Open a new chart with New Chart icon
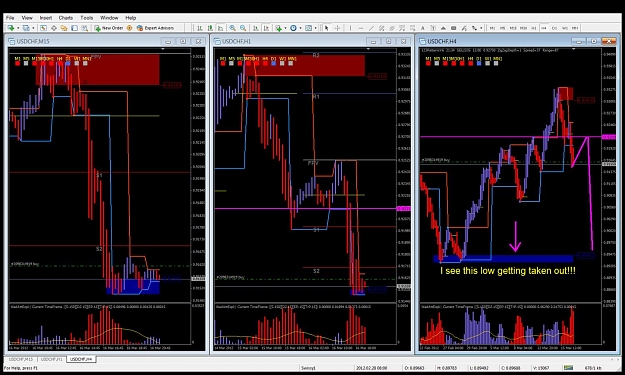 click(x=10, y=28)
